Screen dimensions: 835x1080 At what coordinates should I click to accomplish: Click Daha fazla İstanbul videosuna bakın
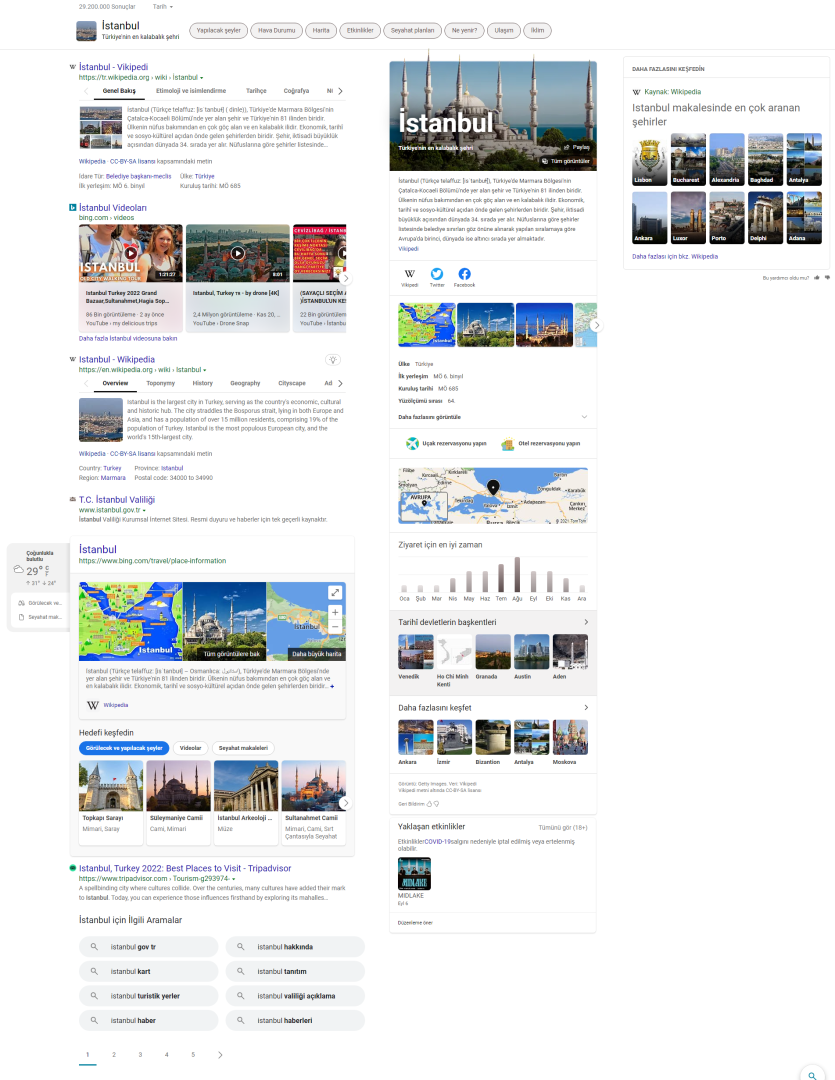tap(127, 338)
